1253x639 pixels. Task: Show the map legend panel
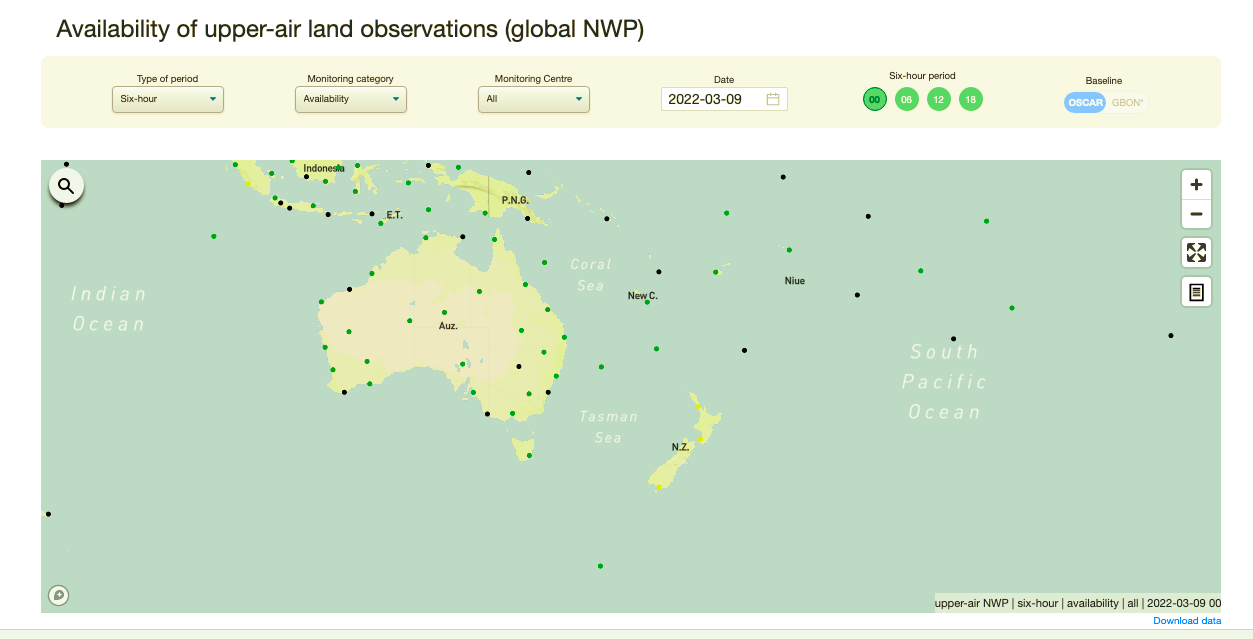[1196, 292]
